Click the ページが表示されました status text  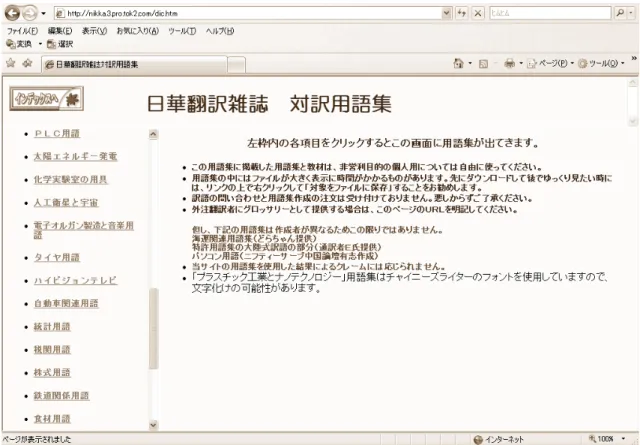pyautogui.click(x=37, y=440)
